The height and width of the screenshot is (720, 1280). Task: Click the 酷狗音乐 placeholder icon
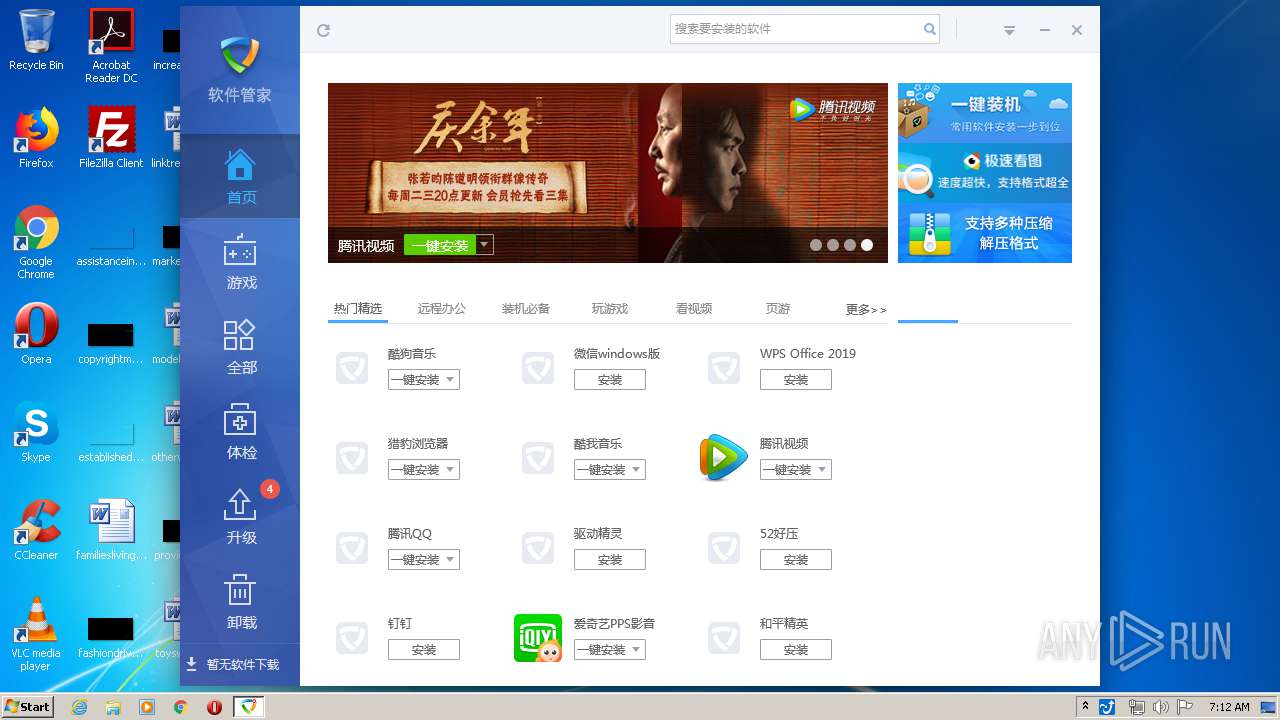coord(352,368)
